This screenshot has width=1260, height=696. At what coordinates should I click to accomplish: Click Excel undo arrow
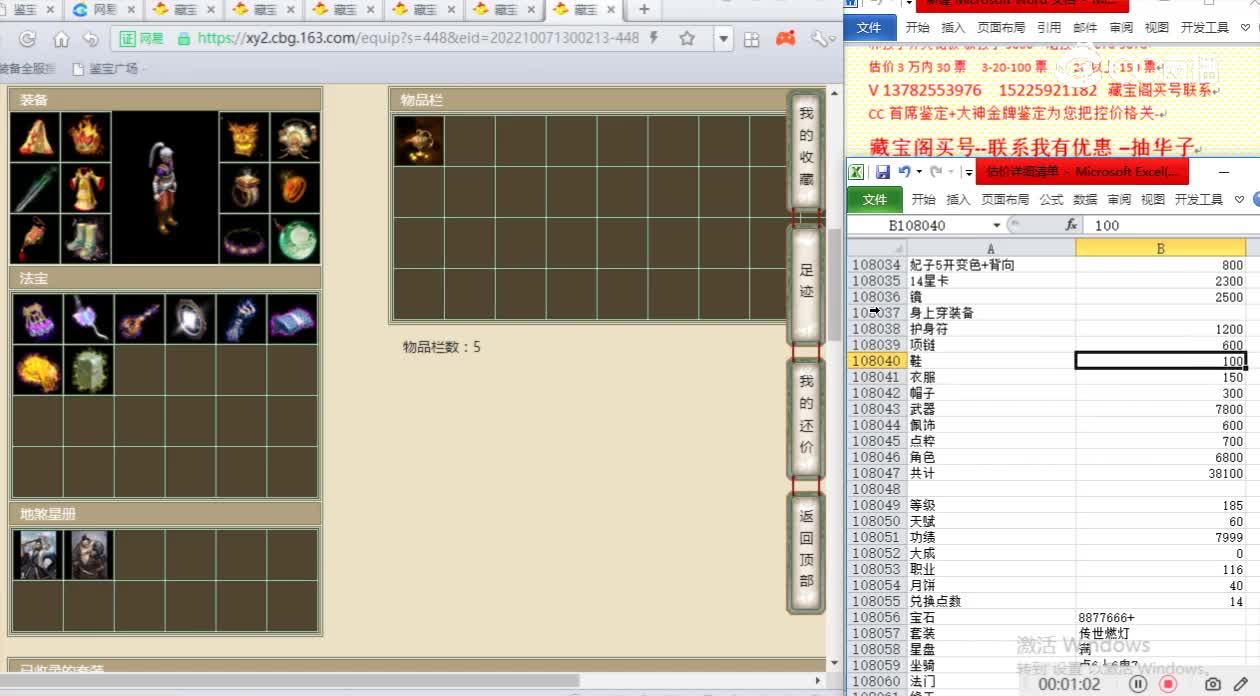pos(904,172)
